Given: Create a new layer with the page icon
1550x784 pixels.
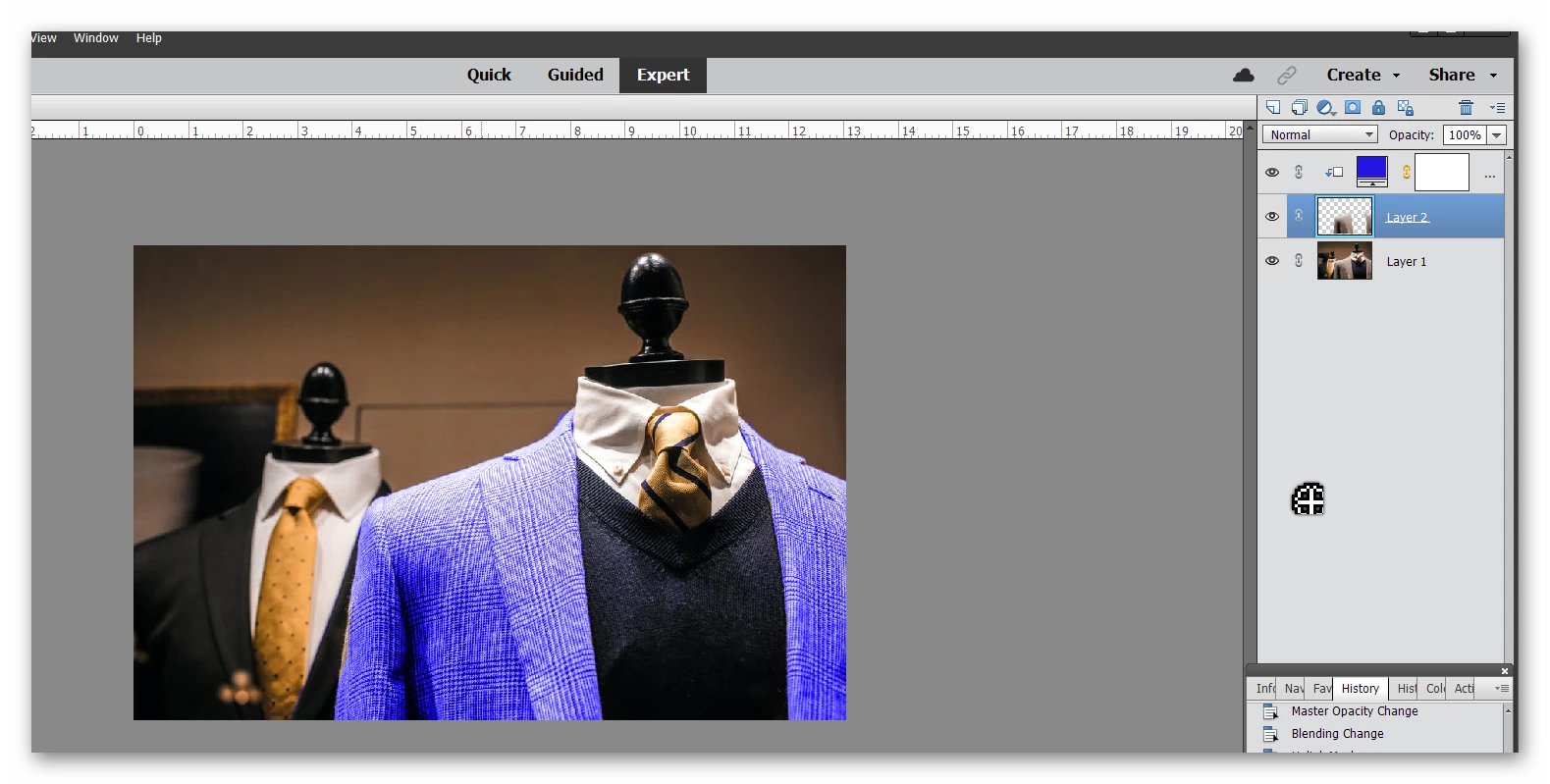Looking at the screenshot, I should (x=1273, y=107).
